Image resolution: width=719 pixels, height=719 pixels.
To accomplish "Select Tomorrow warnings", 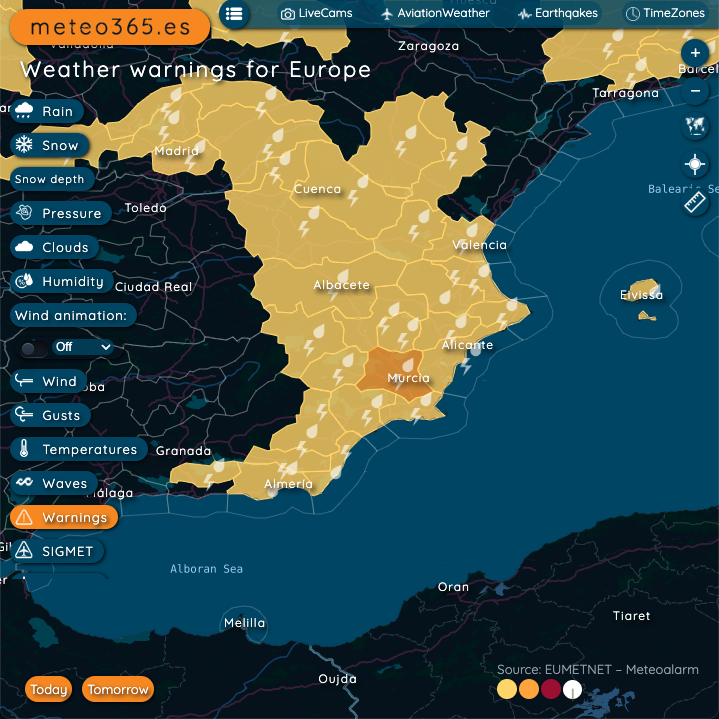I will [118, 689].
